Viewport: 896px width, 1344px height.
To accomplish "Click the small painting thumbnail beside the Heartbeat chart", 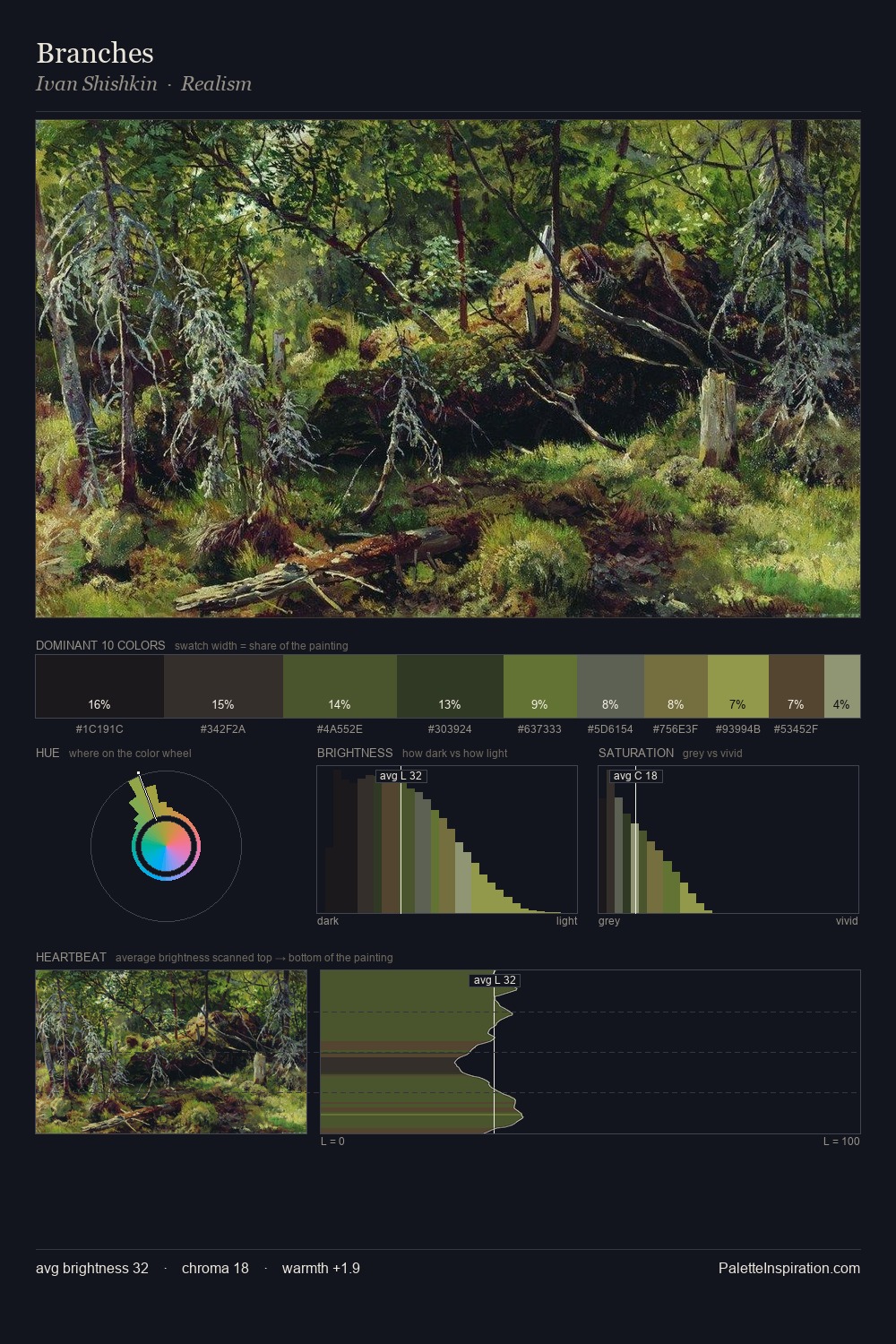I will click(171, 1052).
